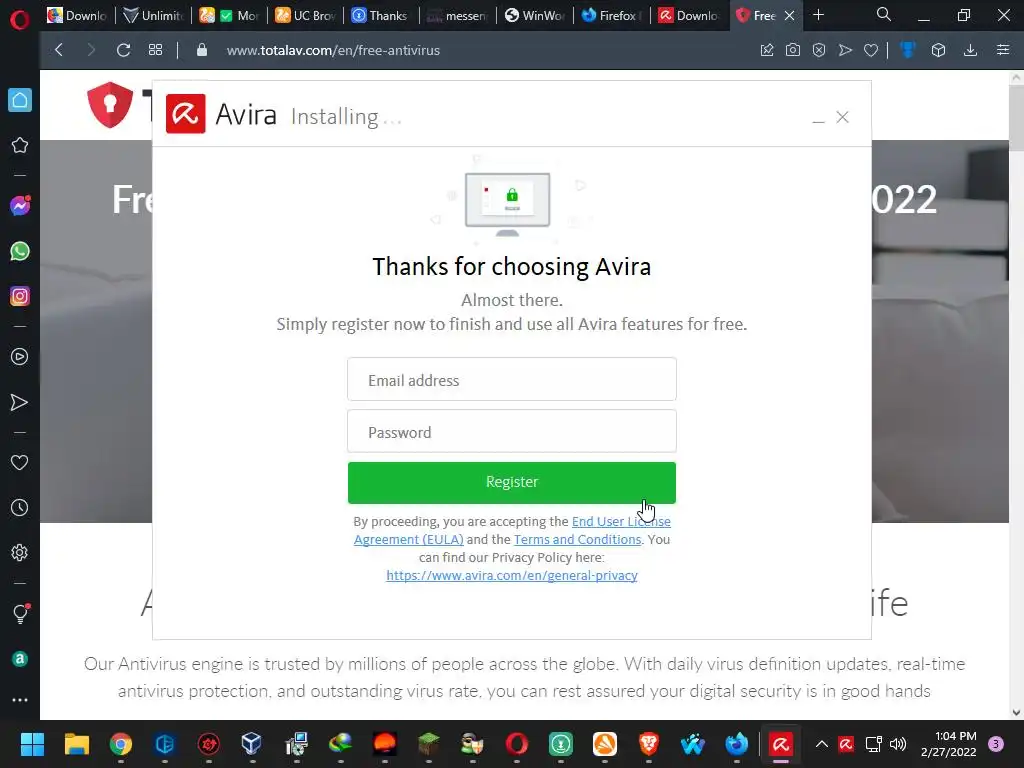1024x768 pixels.
Task: Close the active Free antivirus tab
Action: click(x=790, y=16)
